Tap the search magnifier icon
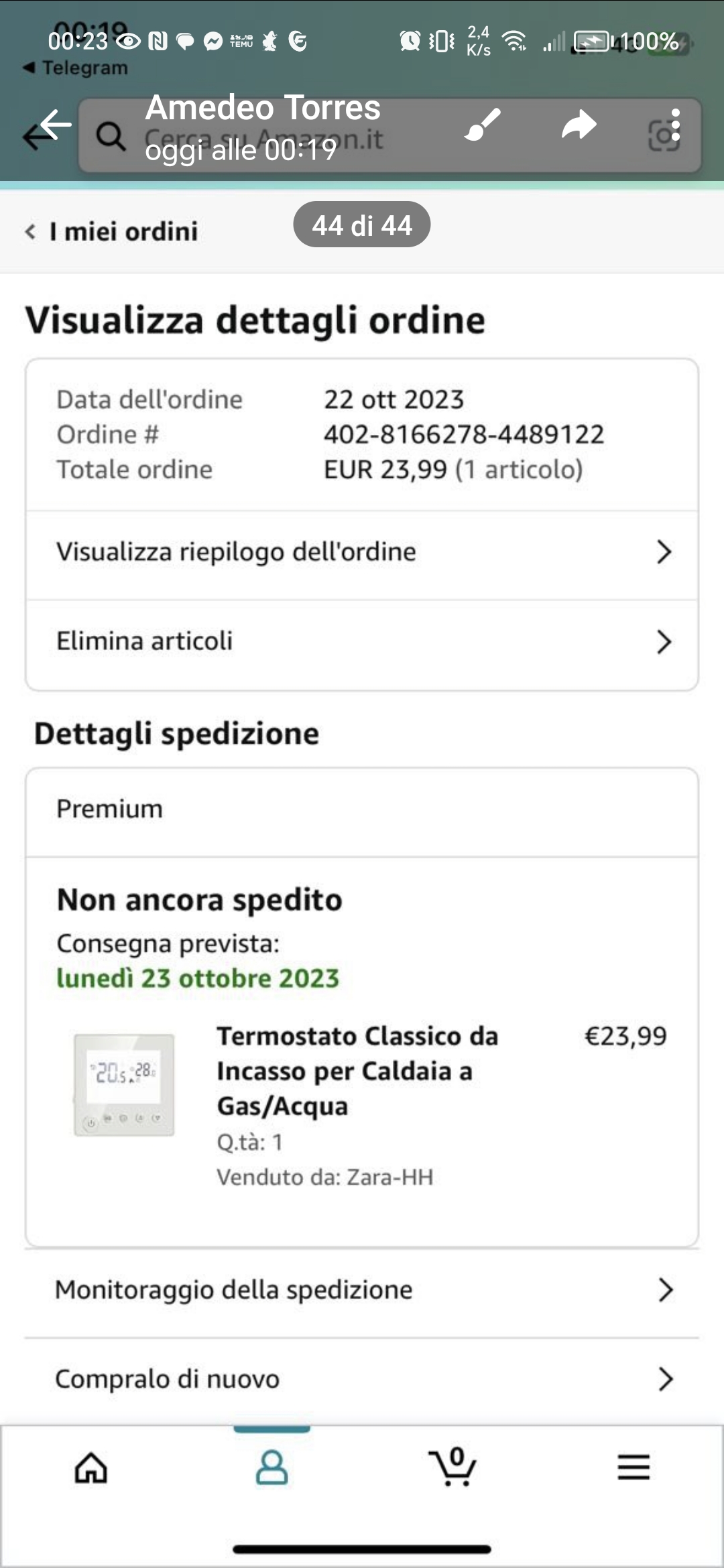This screenshot has width=724, height=1568. [110, 136]
